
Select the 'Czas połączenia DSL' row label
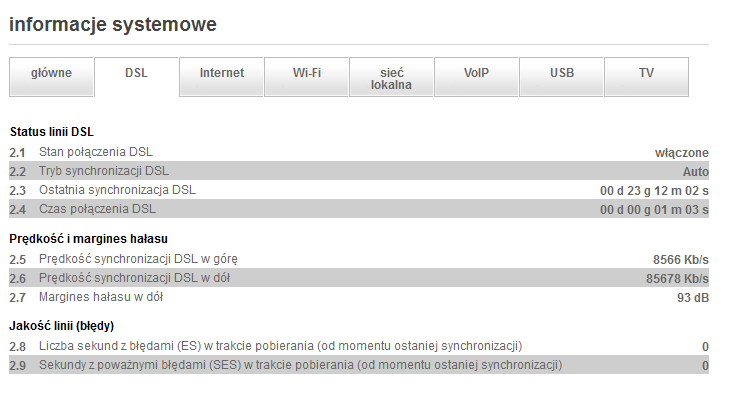coord(97,209)
